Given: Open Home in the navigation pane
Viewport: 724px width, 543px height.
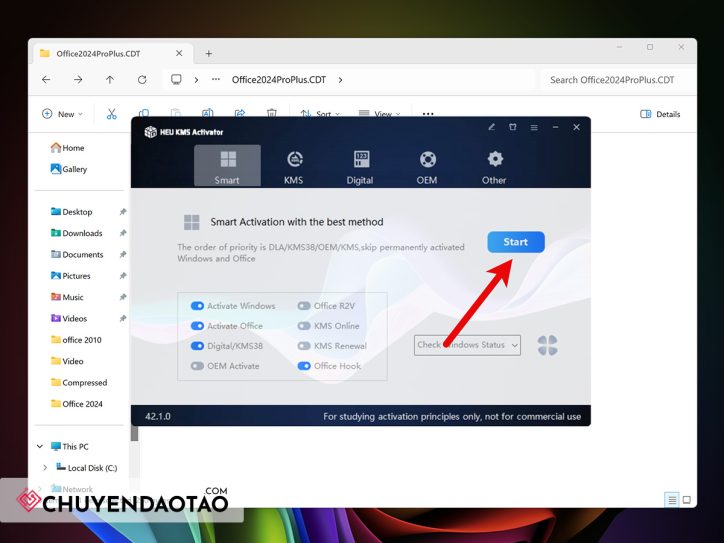Looking at the screenshot, I should coord(67,148).
